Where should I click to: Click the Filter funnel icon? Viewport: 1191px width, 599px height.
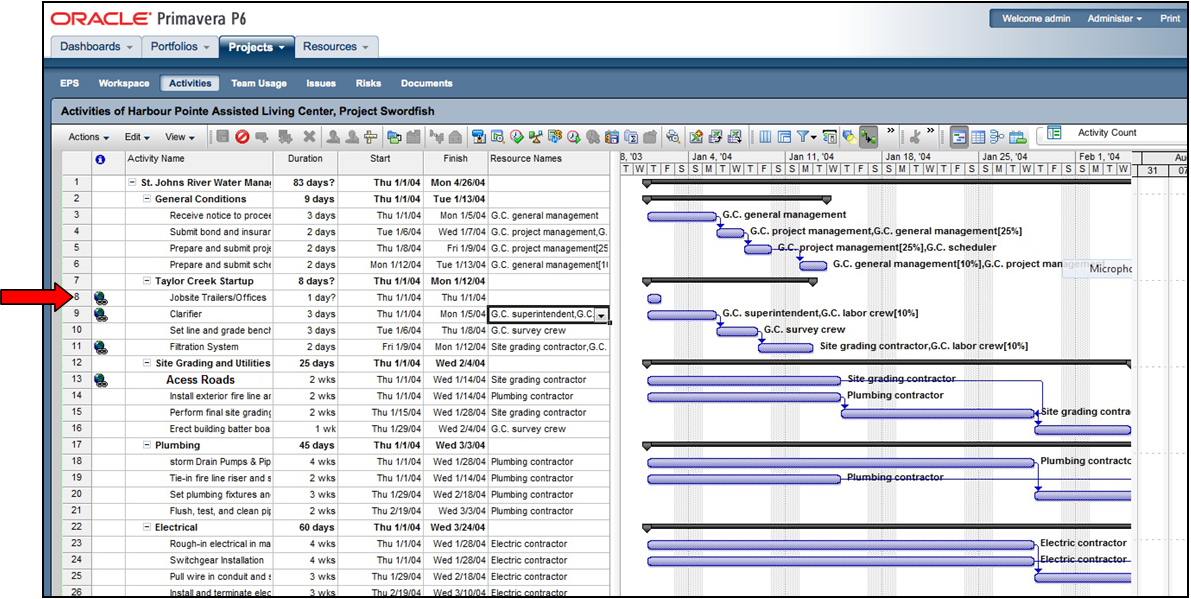click(805, 137)
